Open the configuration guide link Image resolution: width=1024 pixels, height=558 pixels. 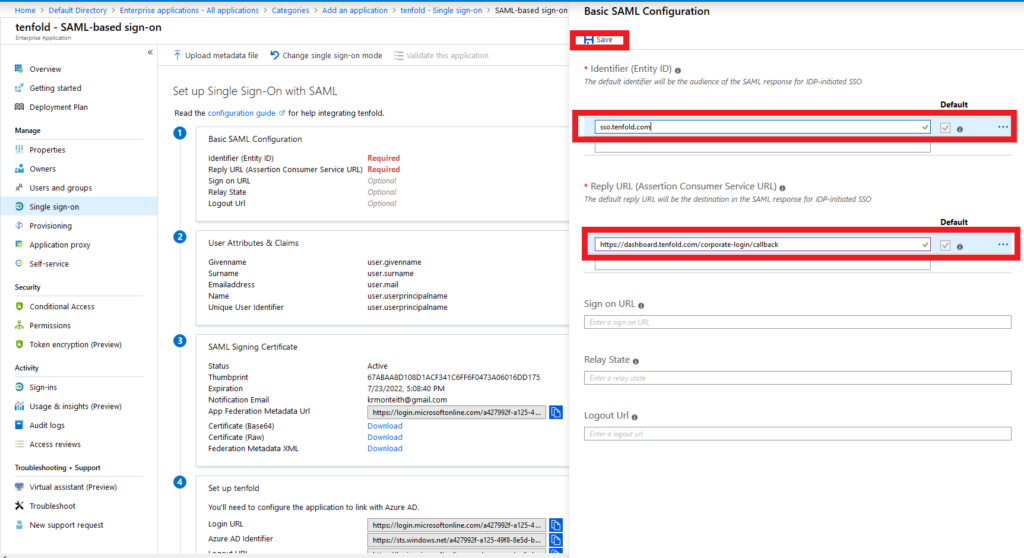242,113
